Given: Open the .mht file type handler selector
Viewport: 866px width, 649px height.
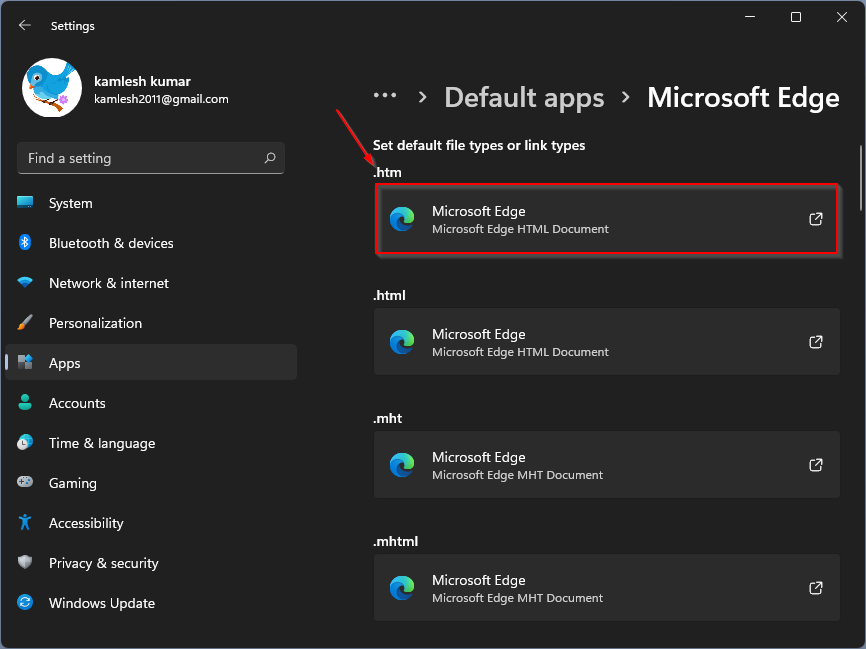Looking at the screenshot, I should [606, 465].
